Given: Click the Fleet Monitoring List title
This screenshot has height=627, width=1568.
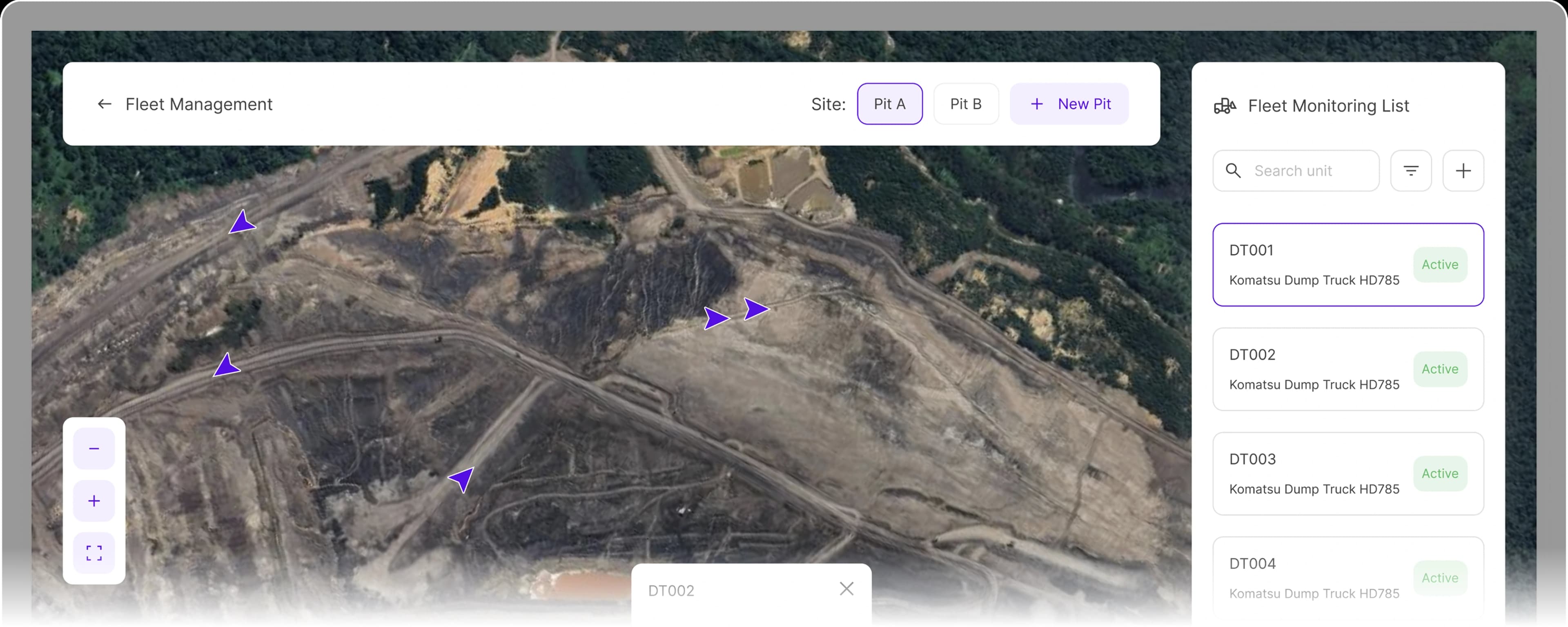Looking at the screenshot, I should click(x=1328, y=106).
